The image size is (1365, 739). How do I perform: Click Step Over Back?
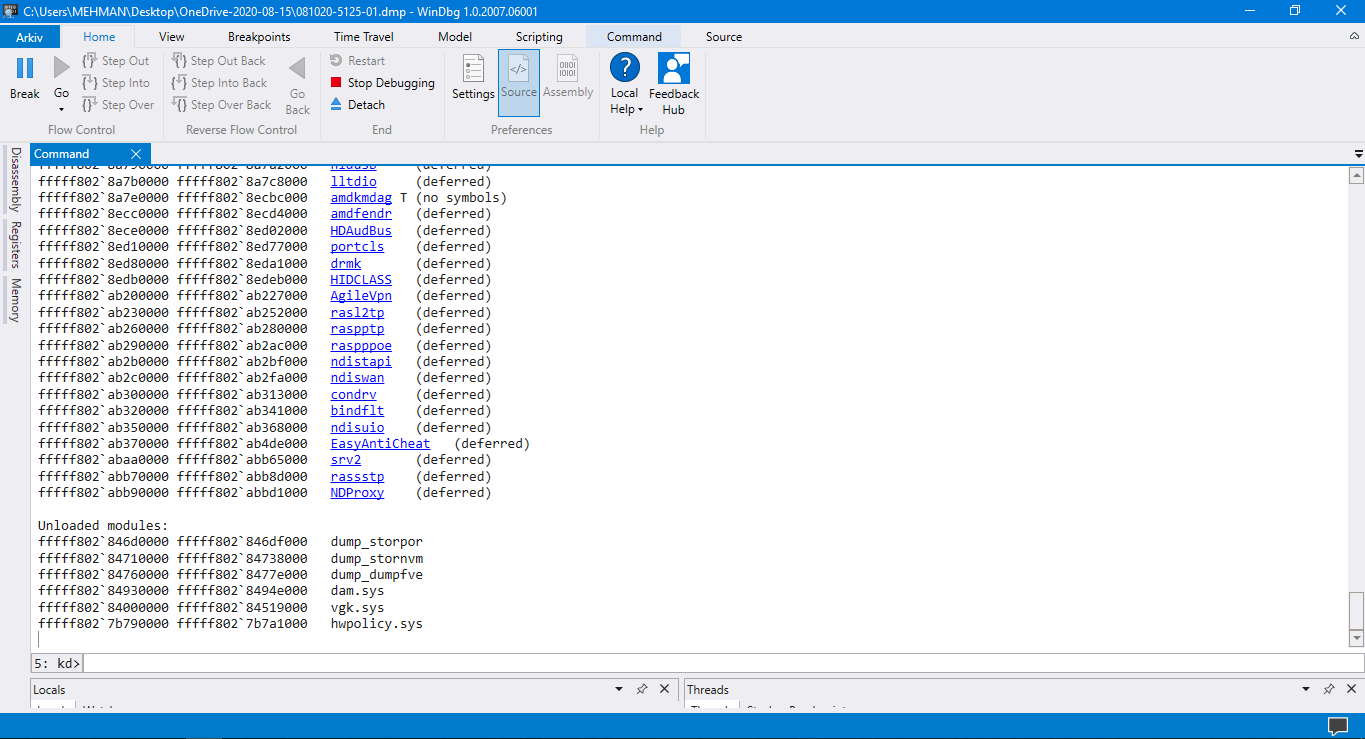coord(221,105)
